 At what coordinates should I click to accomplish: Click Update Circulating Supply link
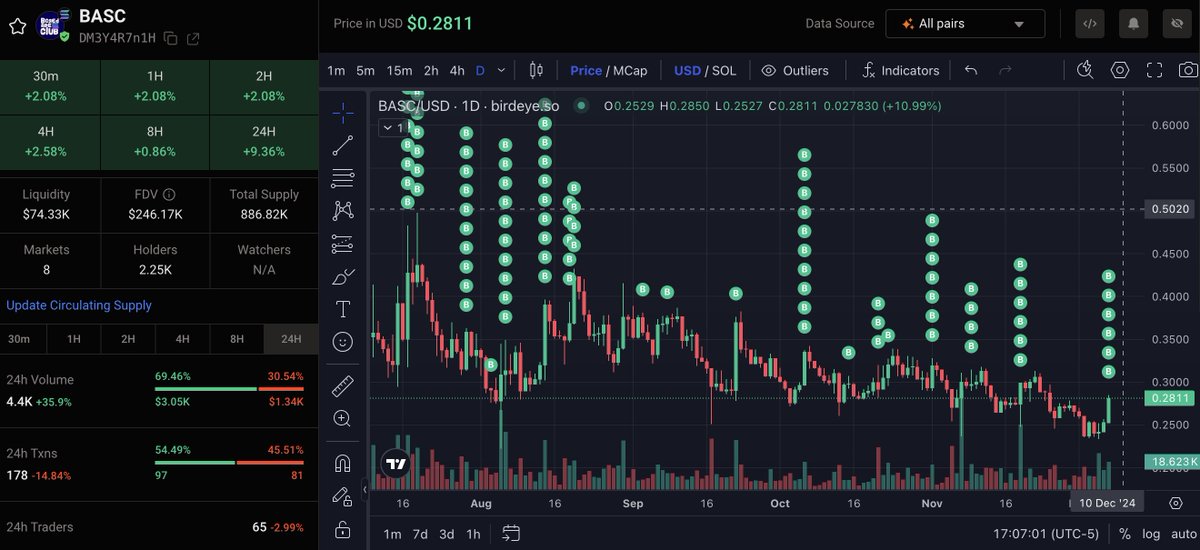click(x=79, y=305)
